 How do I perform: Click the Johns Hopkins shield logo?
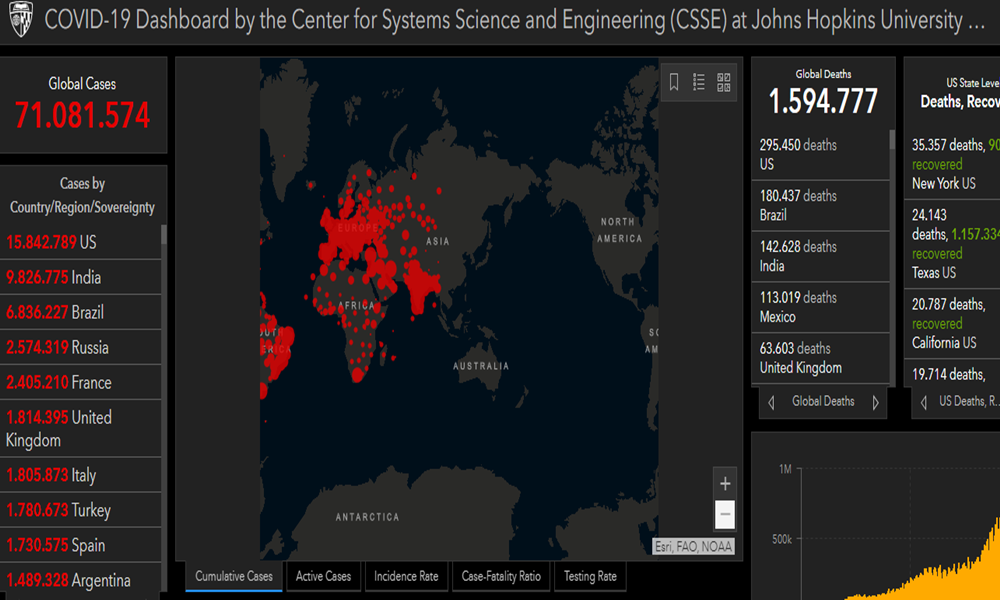[19, 21]
